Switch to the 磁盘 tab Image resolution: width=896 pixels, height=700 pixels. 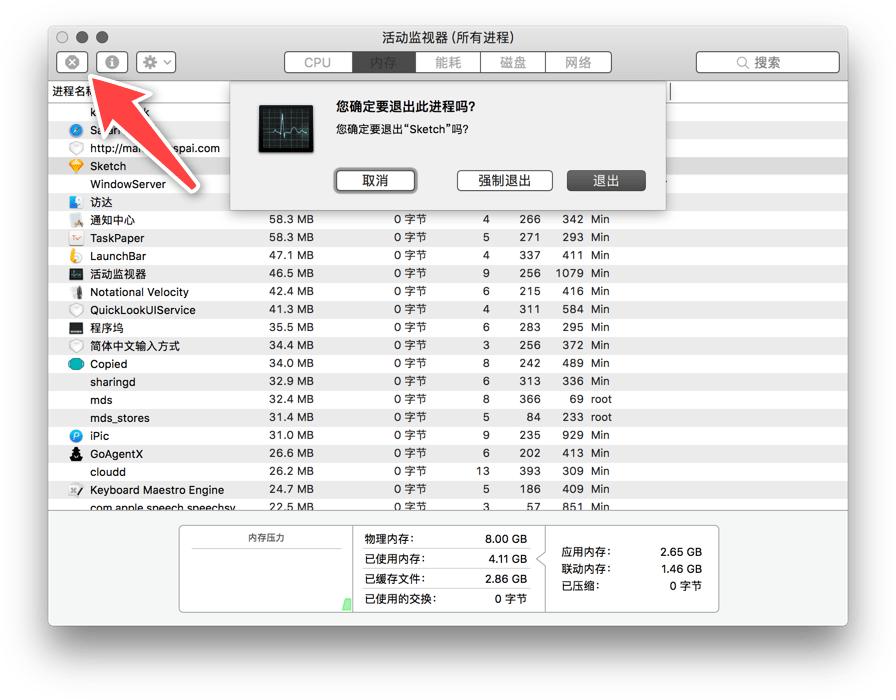[x=513, y=62]
